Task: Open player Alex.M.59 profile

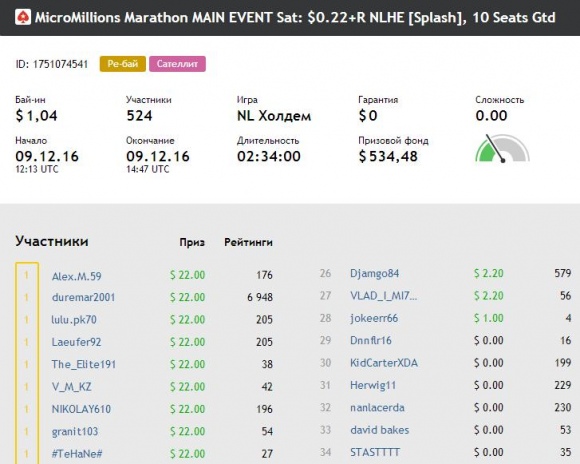Action: tap(77, 276)
